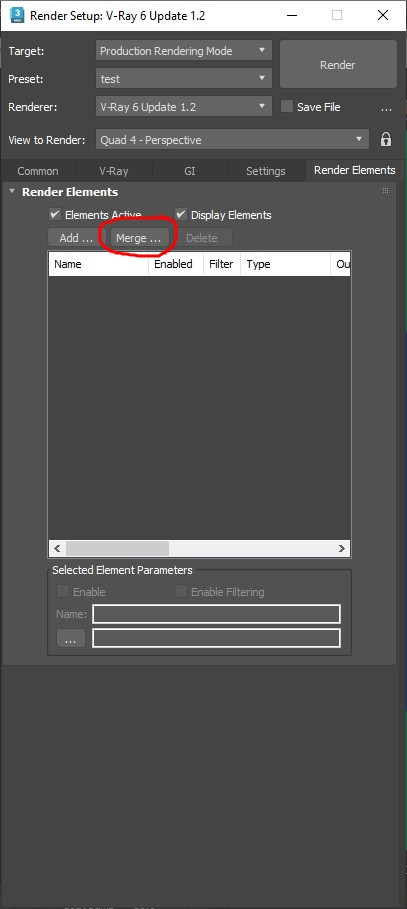Click the output path browse ellipsis button
This screenshot has width=407, height=909.
71,638
